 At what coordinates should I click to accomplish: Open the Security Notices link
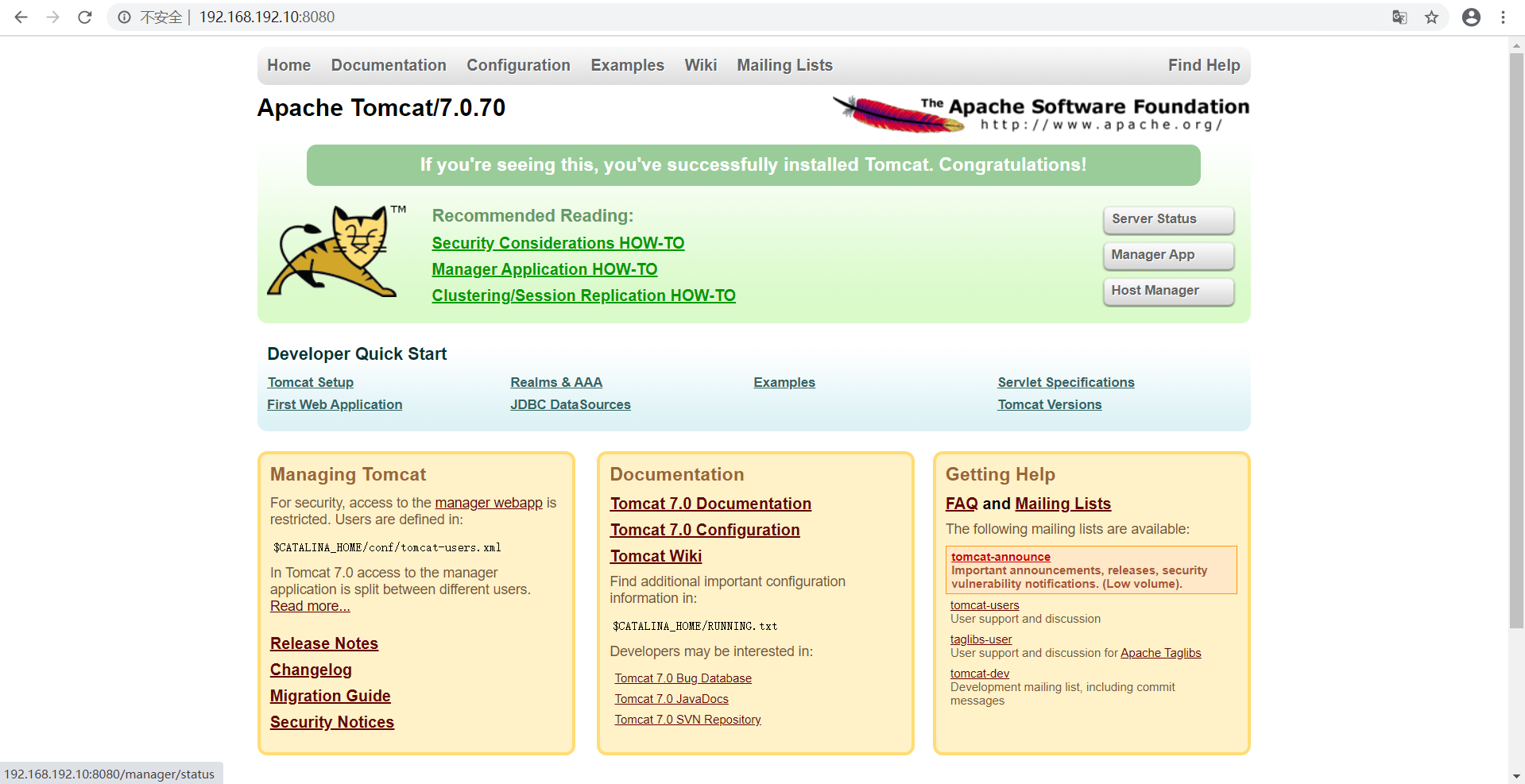[332, 722]
